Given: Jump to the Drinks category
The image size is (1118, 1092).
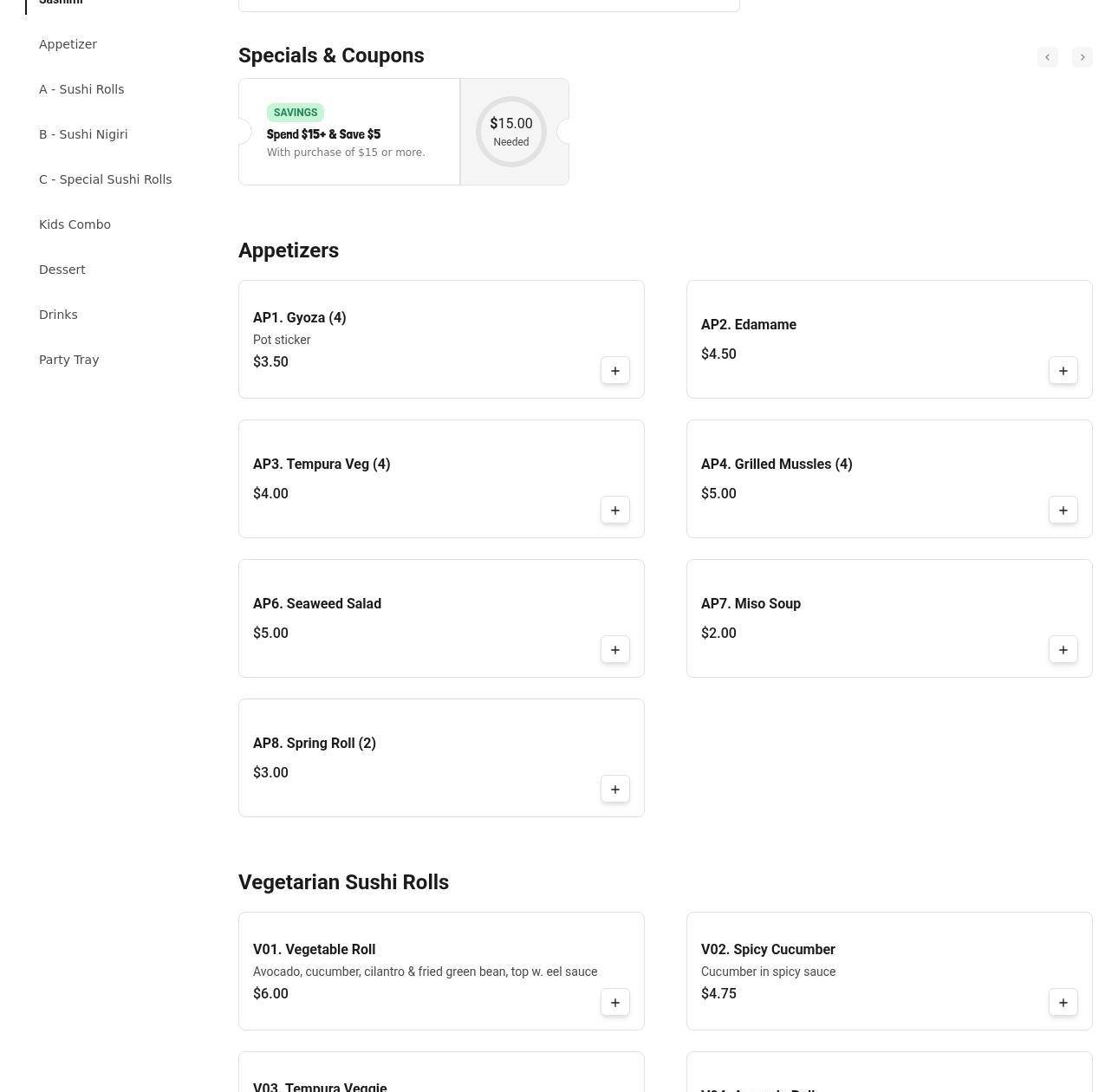Looking at the screenshot, I should click(x=58, y=315).
